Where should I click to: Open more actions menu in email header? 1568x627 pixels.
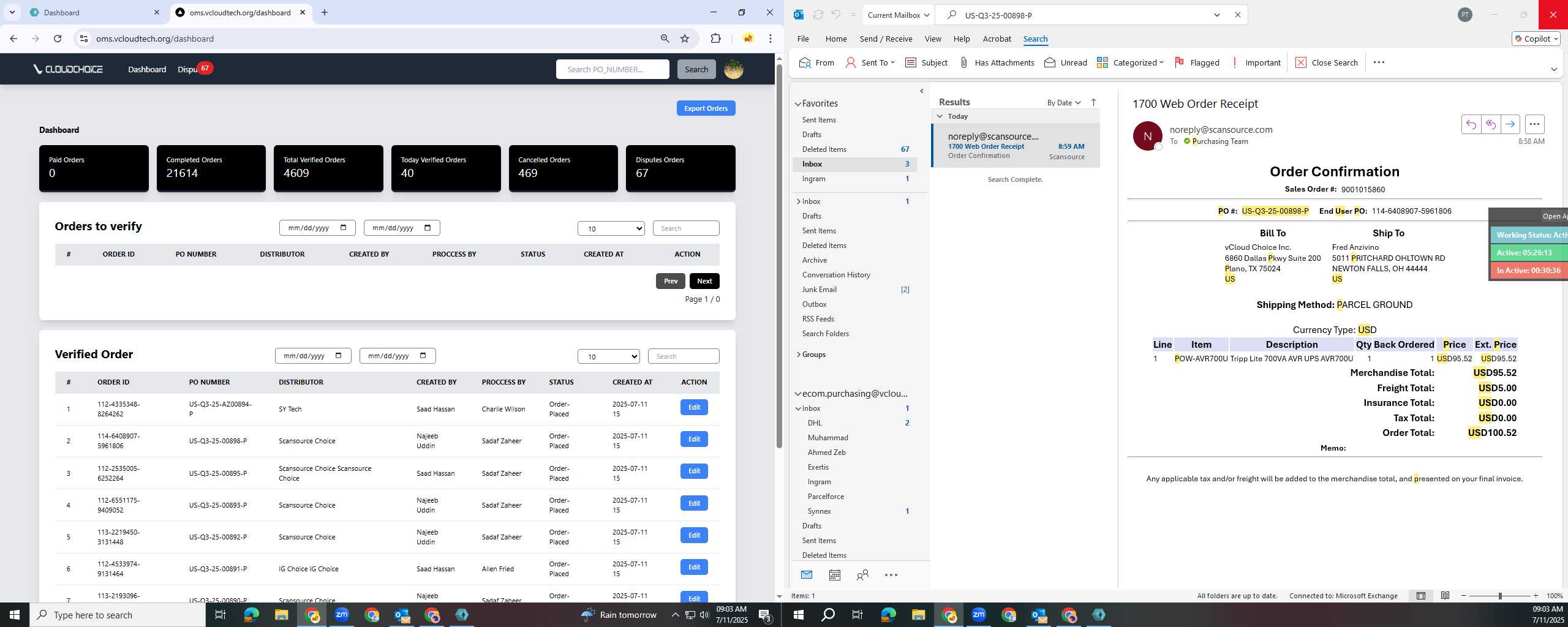[x=1534, y=124]
